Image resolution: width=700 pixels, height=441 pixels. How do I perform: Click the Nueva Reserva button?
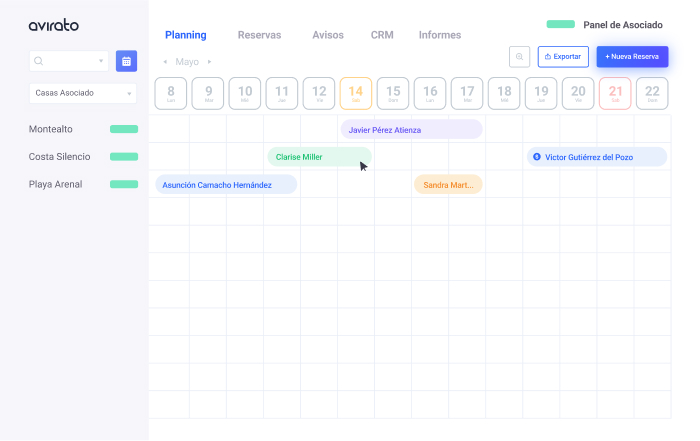pos(632,57)
